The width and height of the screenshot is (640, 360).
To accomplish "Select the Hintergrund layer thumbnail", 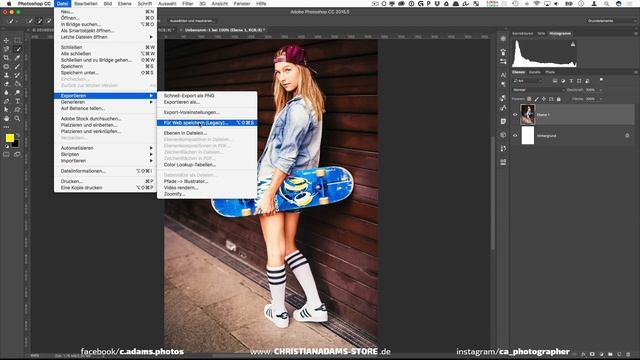I will point(527,136).
